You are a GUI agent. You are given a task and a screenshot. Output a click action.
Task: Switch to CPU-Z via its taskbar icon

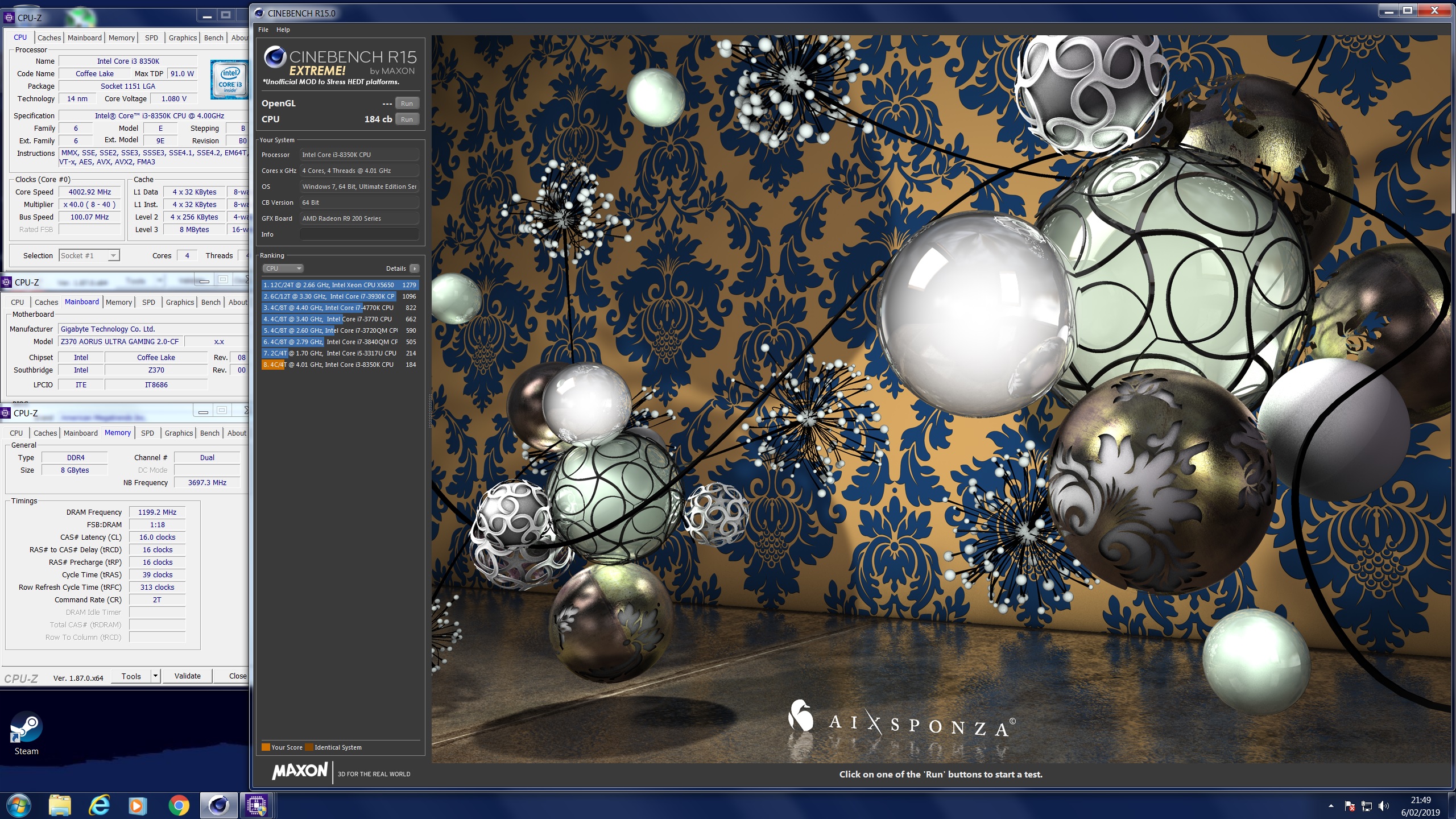point(257,805)
